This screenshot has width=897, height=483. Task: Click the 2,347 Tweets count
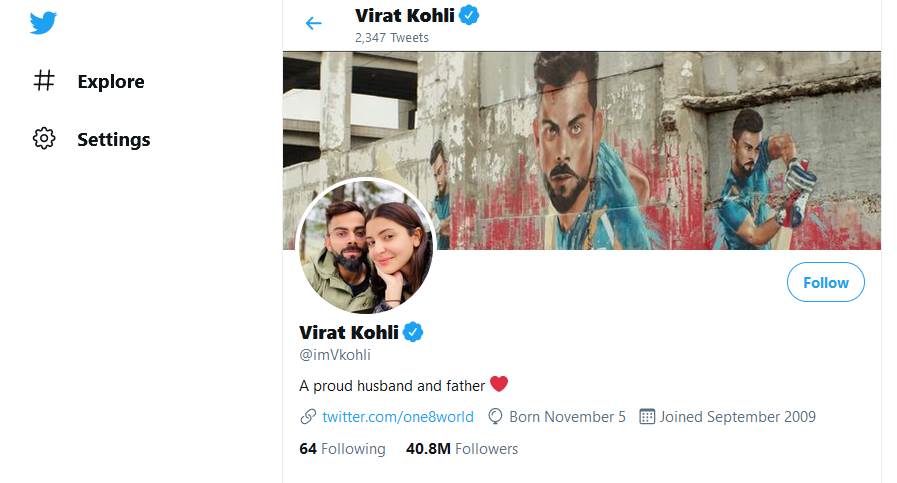[x=391, y=38]
